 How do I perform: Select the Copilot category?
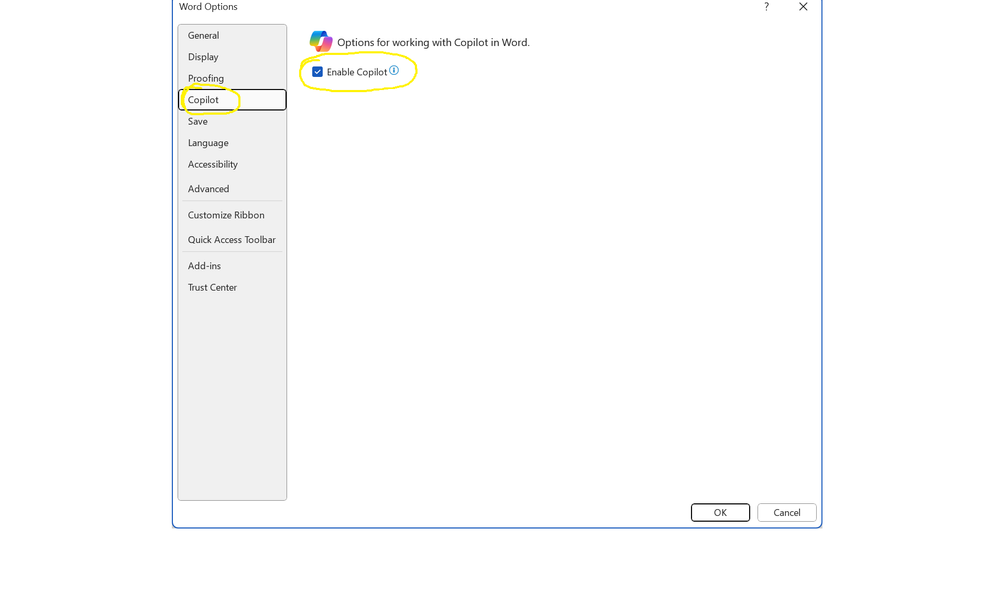click(232, 100)
